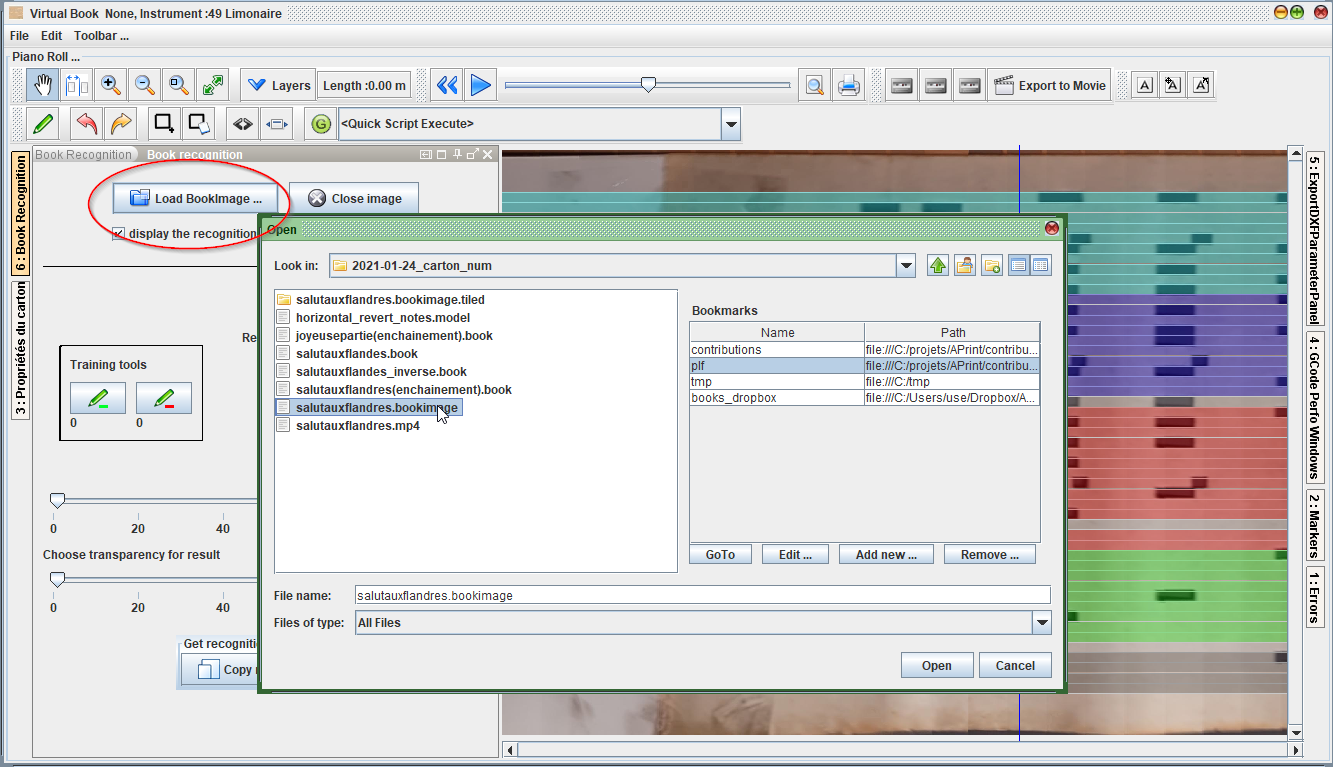Image resolution: width=1333 pixels, height=767 pixels.
Task: Click the redo arrow icon
Action: click(121, 124)
